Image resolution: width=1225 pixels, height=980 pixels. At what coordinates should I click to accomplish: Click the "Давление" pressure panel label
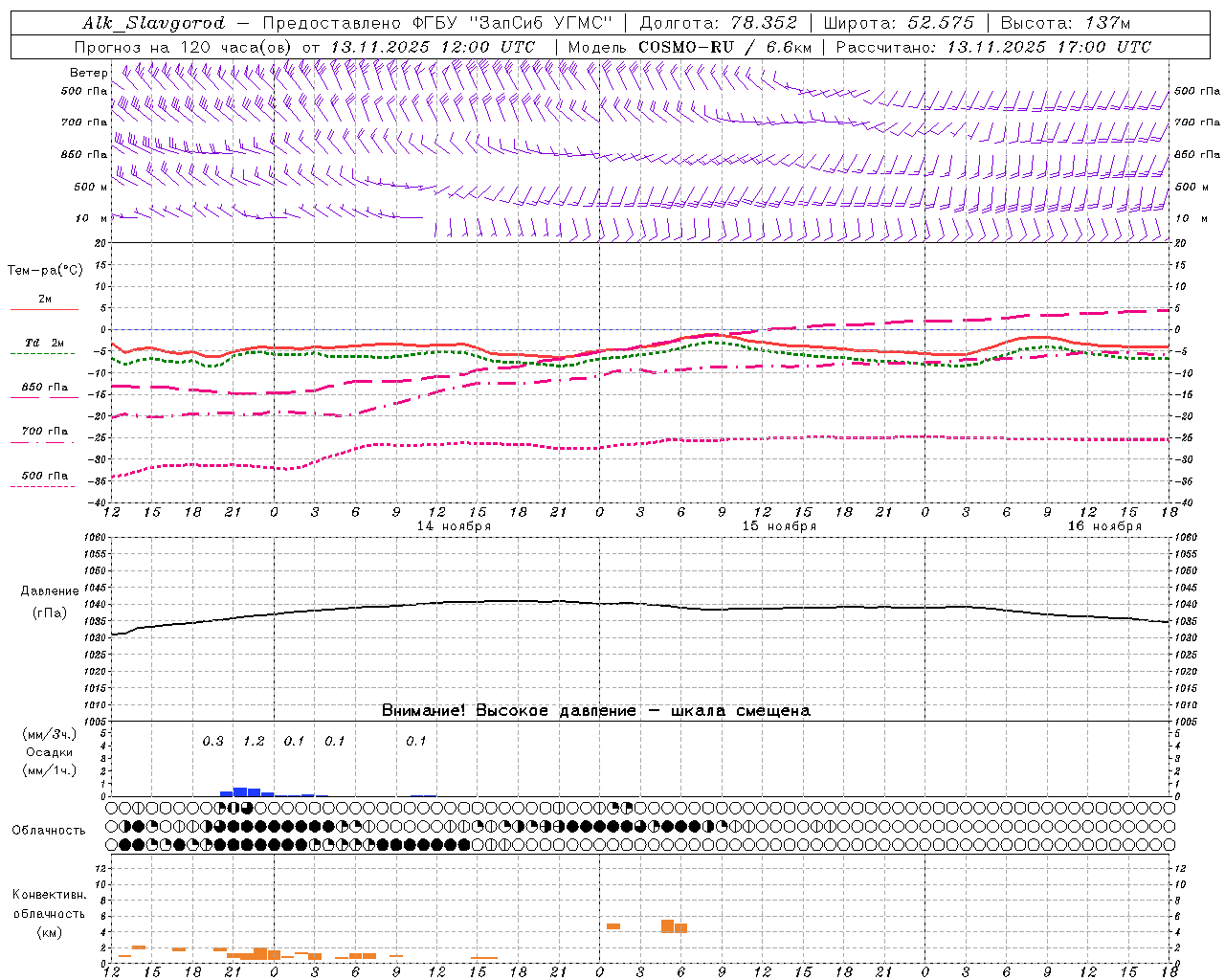pyautogui.click(x=50, y=591)
